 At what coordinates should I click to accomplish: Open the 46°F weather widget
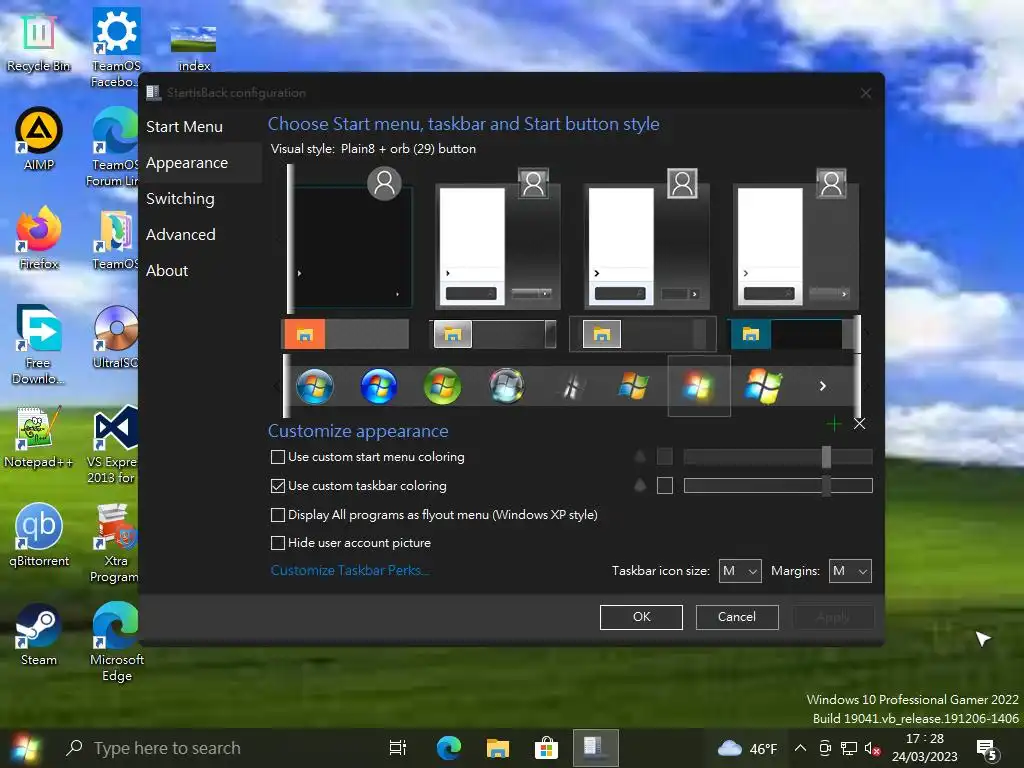747,748
